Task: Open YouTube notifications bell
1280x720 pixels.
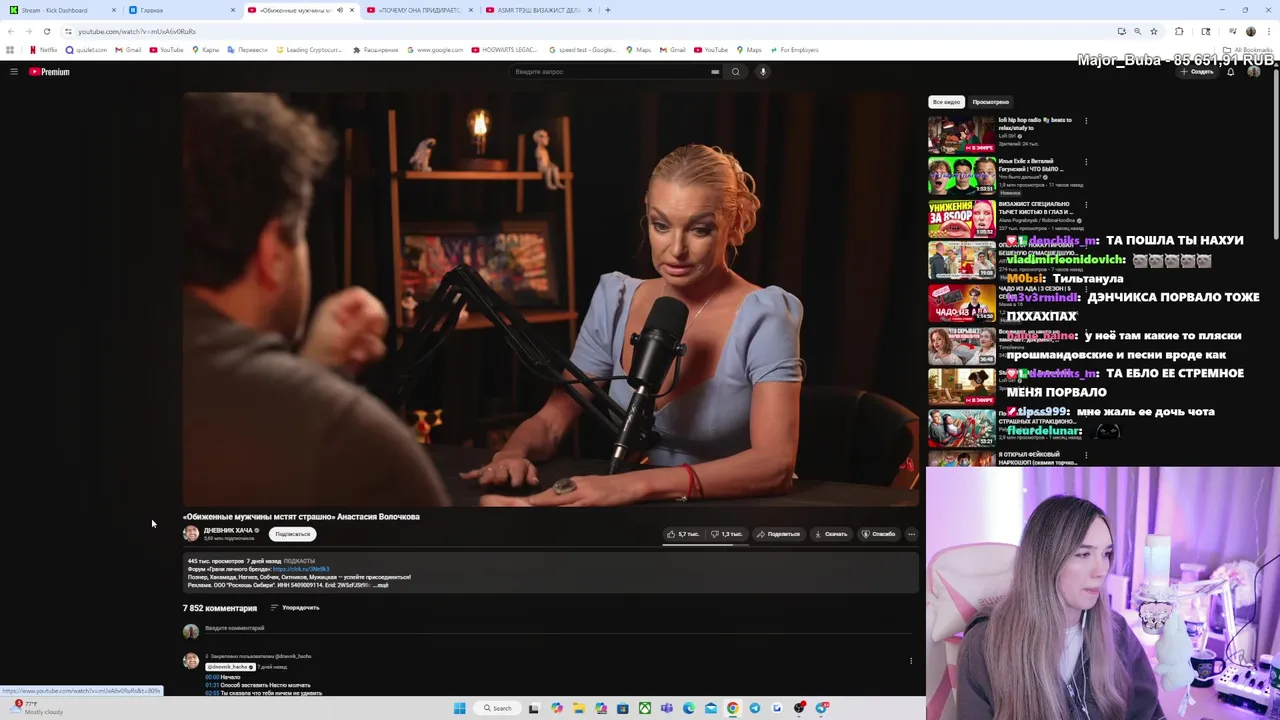Action: pos(1230,72)
